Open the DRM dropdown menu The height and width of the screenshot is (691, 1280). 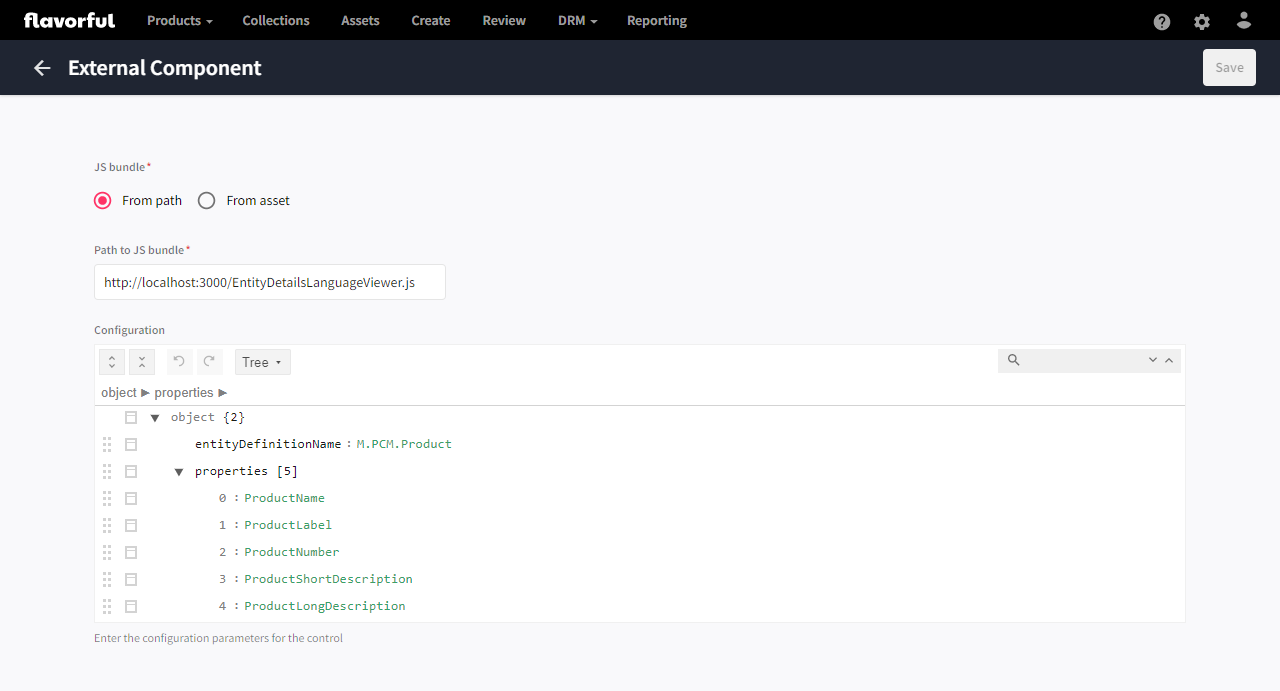click(577, 20)
